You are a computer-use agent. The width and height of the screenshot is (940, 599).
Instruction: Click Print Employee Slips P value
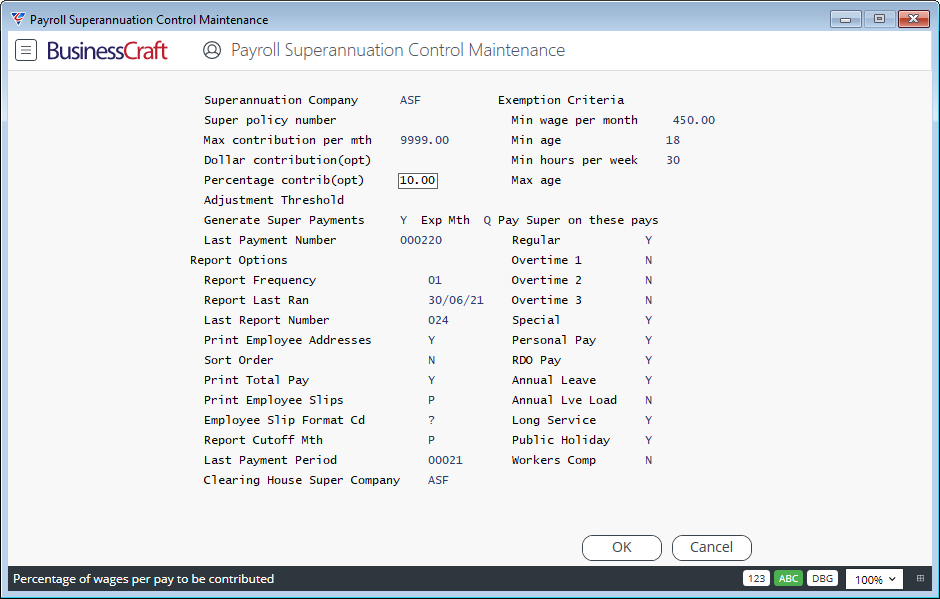pos(432,400)
